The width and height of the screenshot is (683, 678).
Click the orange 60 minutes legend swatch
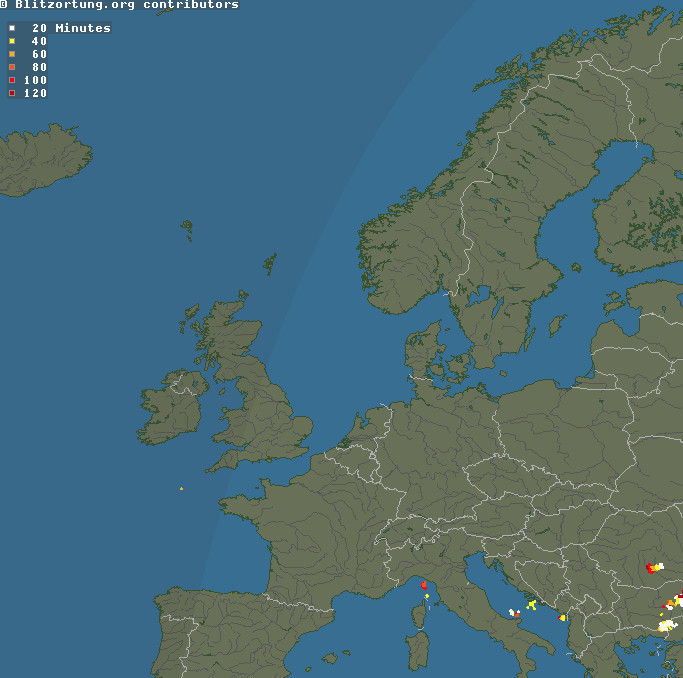(12, 54)
